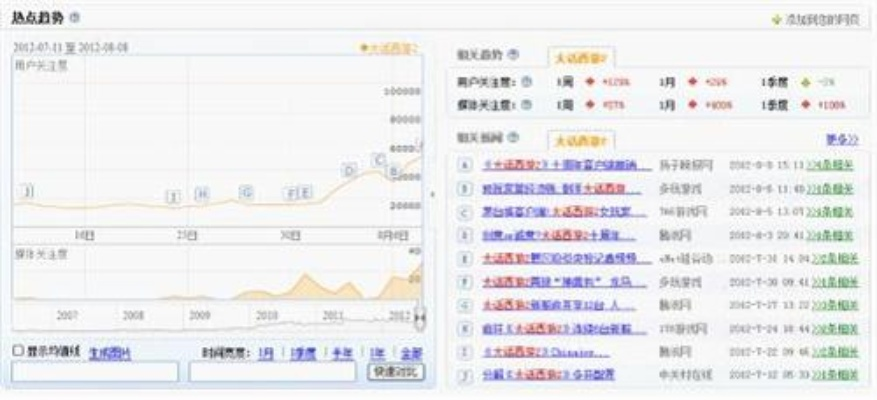The image size is (877, 400).
Task: Click year 2007 on the overview timeline
Action: (x=67, y=316)
